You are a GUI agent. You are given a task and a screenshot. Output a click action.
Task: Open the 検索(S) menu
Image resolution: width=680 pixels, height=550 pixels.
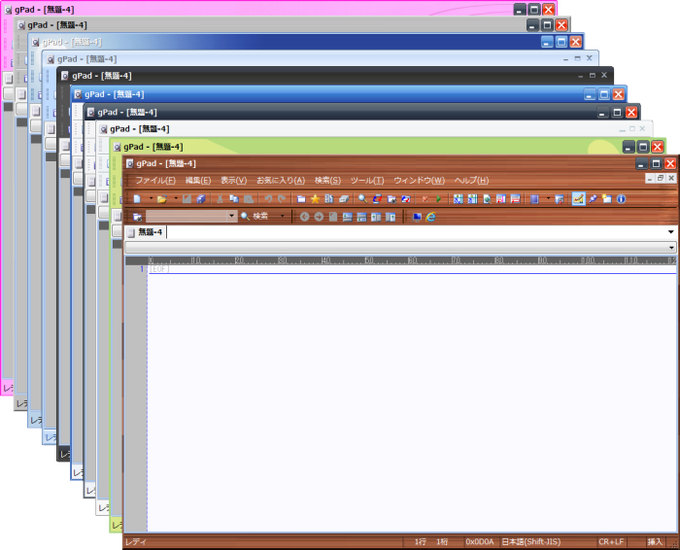coord(327,180)
